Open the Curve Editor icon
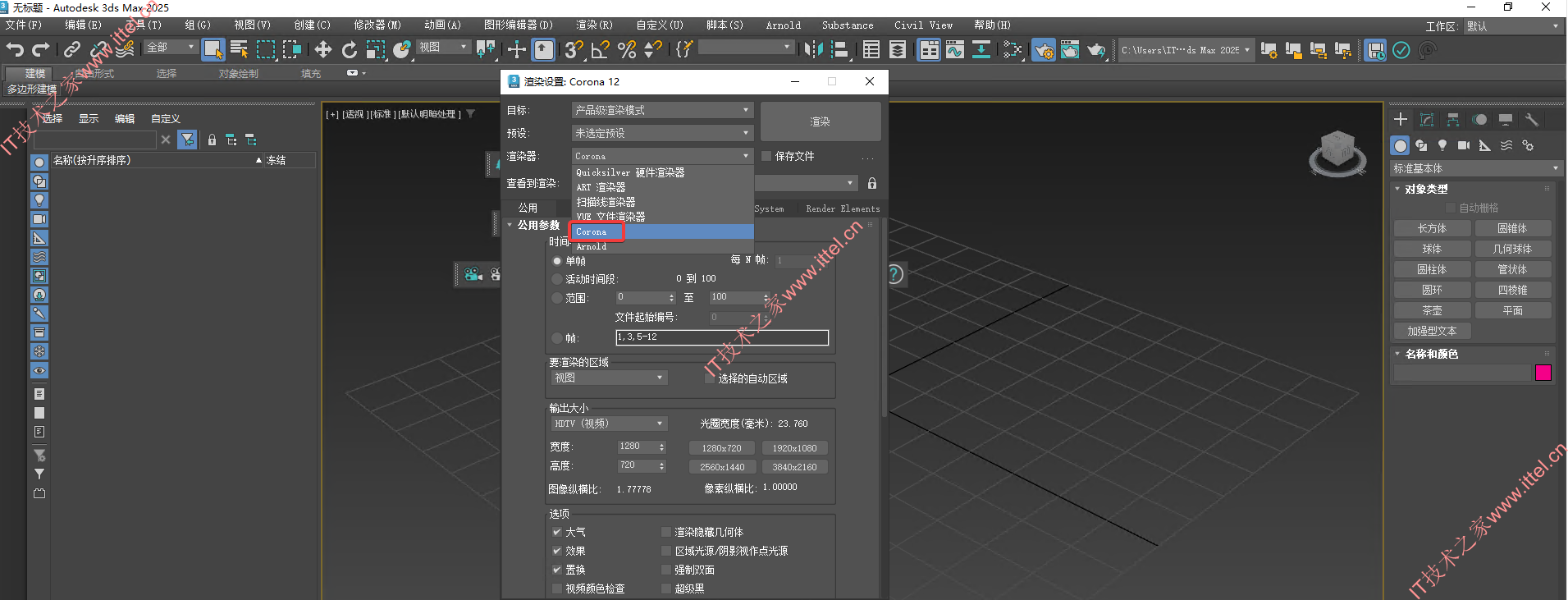 click(955, 50)
